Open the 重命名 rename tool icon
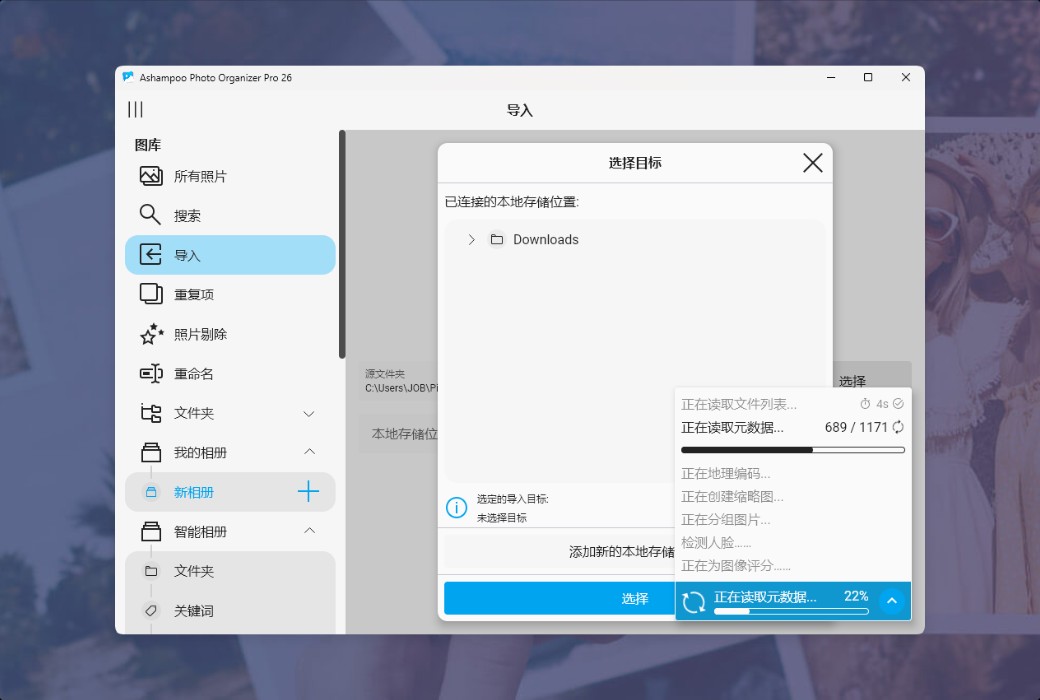The height and width of the screenshot is (700, 1040). (x=151, y=373)
